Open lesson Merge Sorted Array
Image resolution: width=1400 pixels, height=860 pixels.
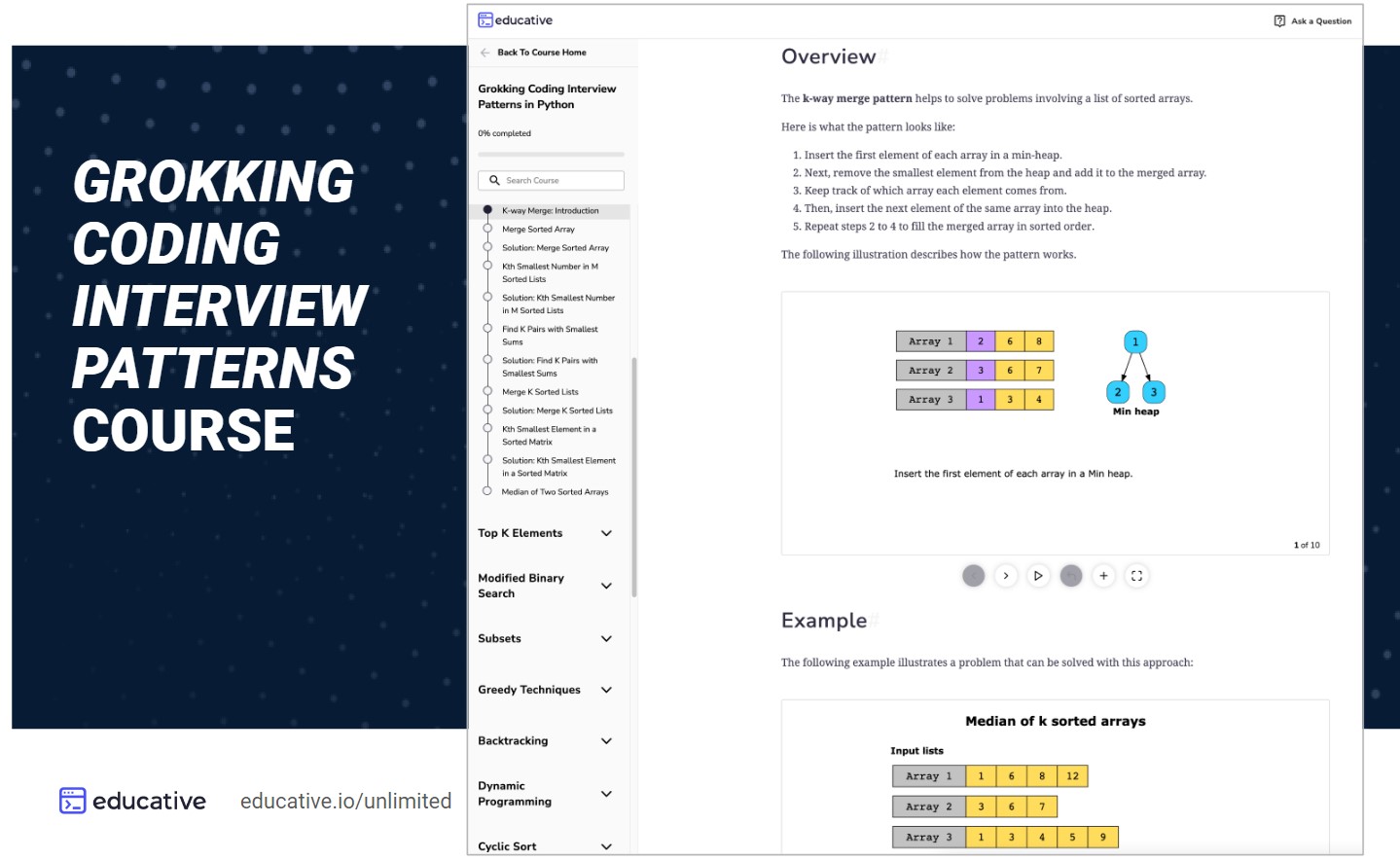click(x=538, y=230)
